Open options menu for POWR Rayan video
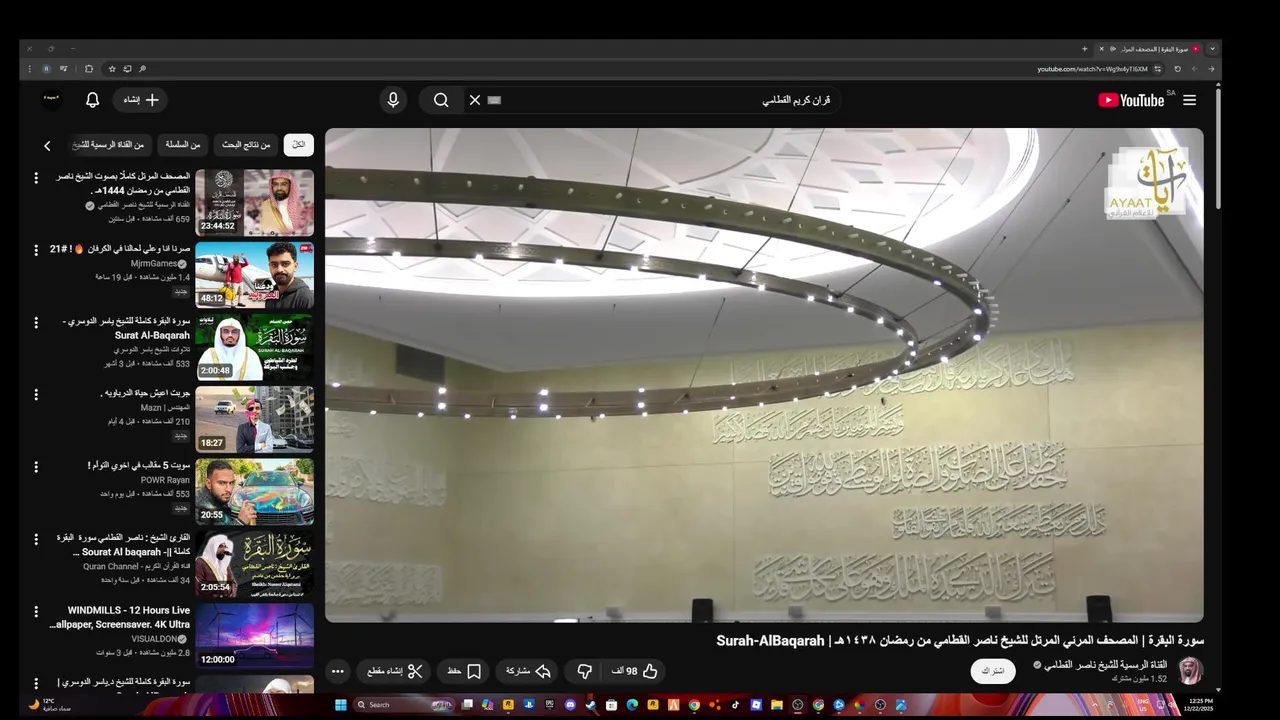Image resolution: width=1280 pixels, height=720 pixels. pos(36,466)
